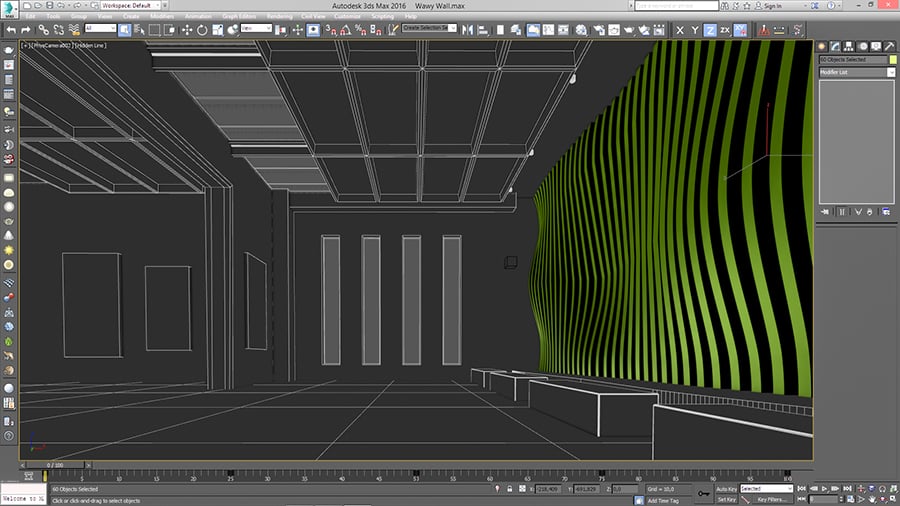Click the Mirror tool icon

[x=468, y=30]
